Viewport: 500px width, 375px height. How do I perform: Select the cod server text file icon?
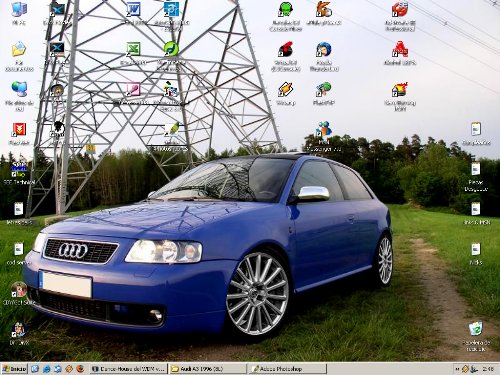19,249
